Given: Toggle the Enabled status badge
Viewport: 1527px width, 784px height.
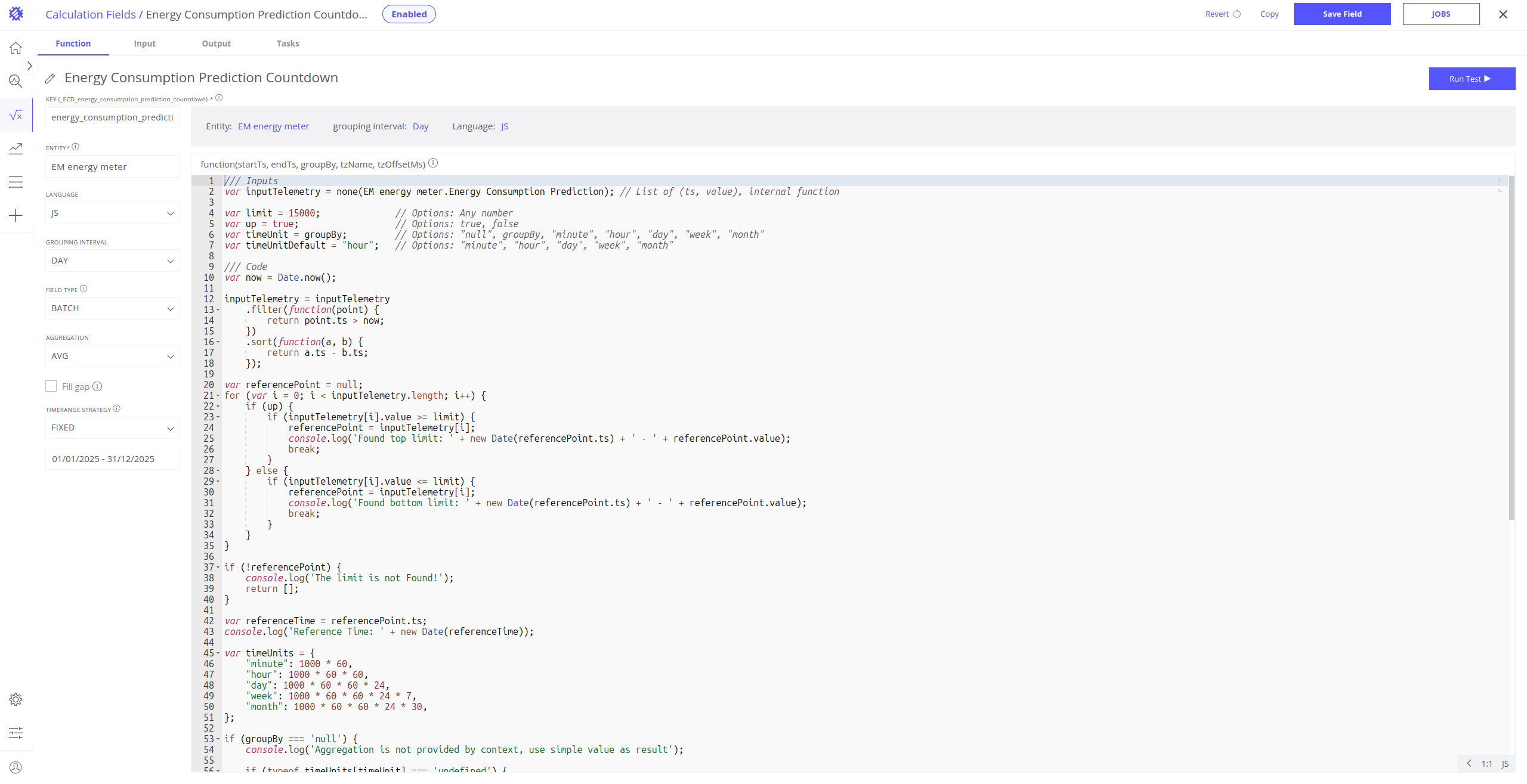Looking at the screenshot, I should pyautogui.click(x=409, y=14).
